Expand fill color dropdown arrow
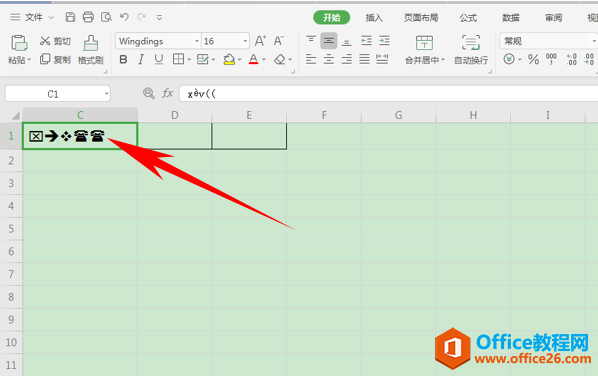The height and width of the screenshot is (376, 598). [240, 59]
